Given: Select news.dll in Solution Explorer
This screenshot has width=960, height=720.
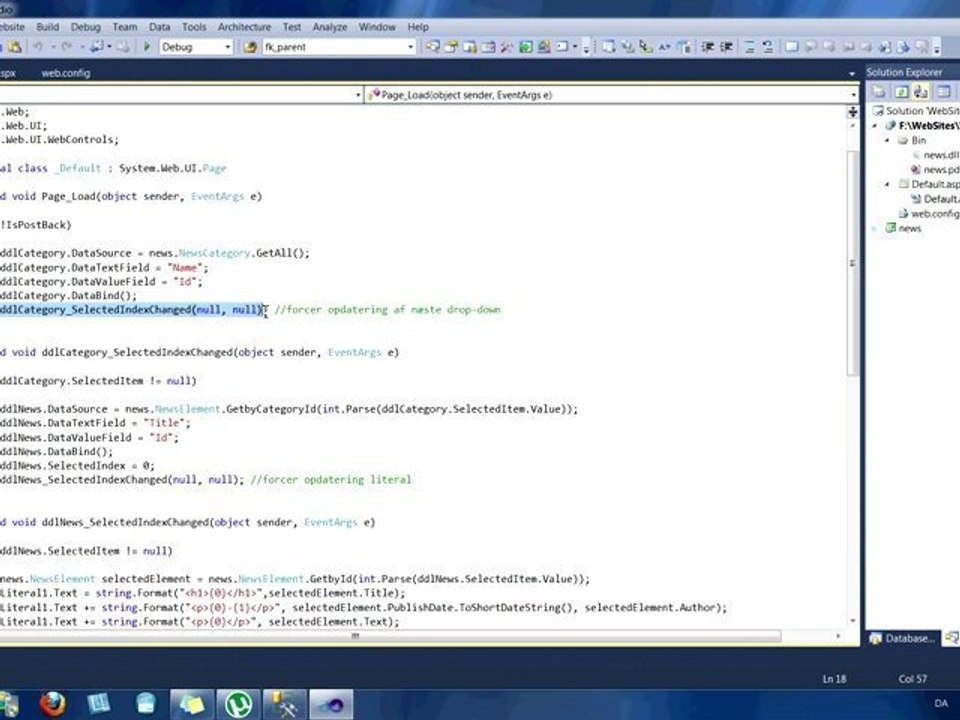Looking at the screenshot, I should pos(936,155).
